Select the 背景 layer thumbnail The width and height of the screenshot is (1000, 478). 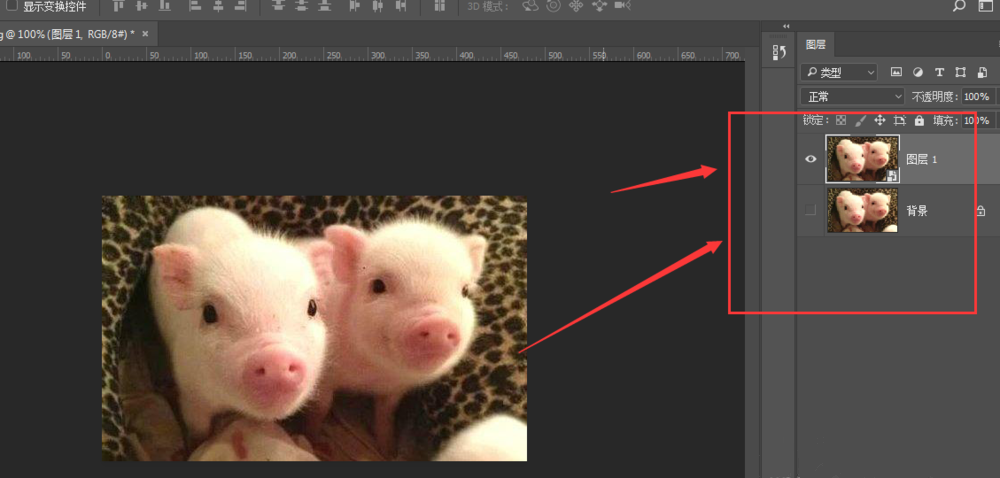coord(862,210)
